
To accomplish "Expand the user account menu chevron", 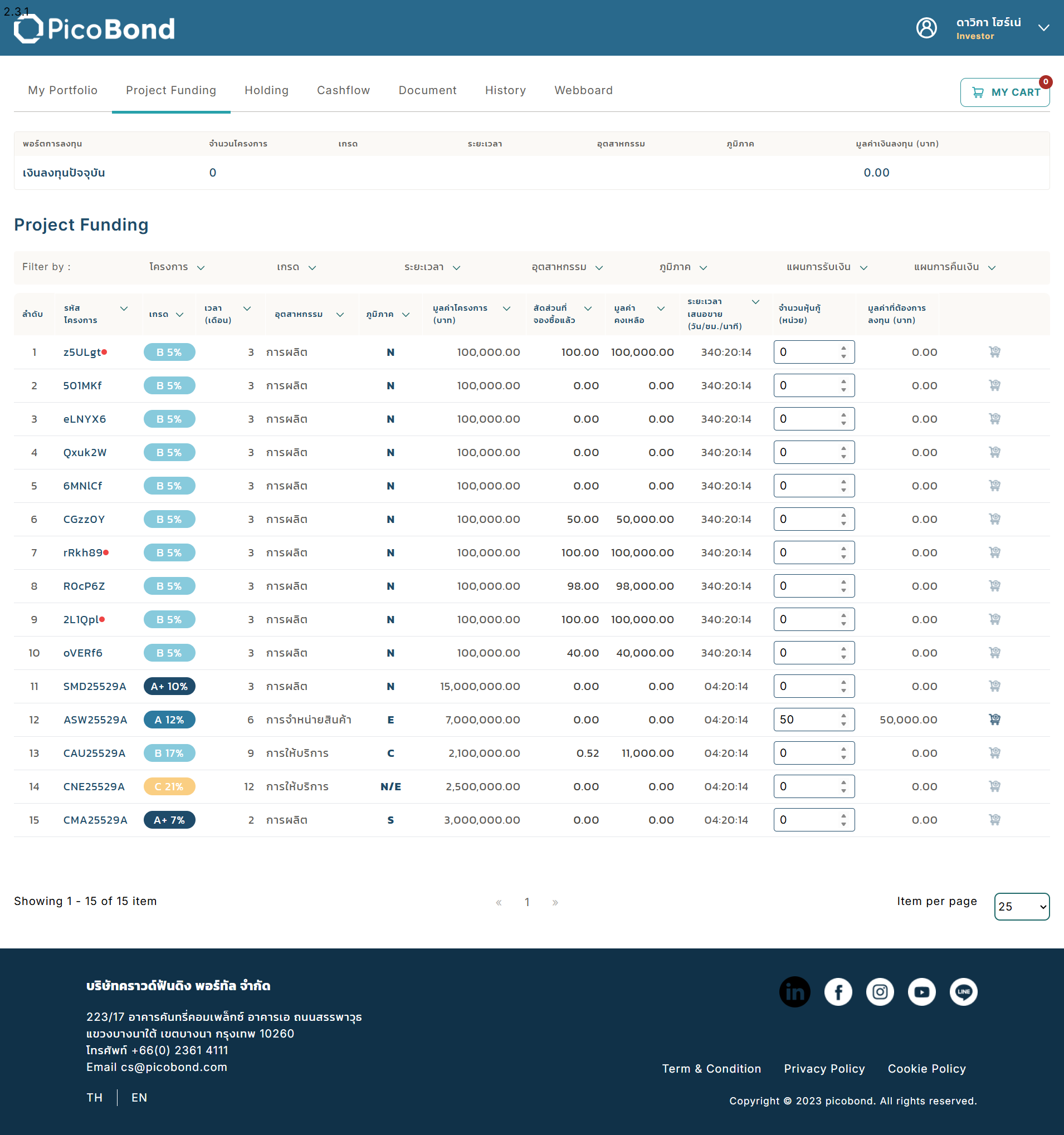I will (1043, 27).
